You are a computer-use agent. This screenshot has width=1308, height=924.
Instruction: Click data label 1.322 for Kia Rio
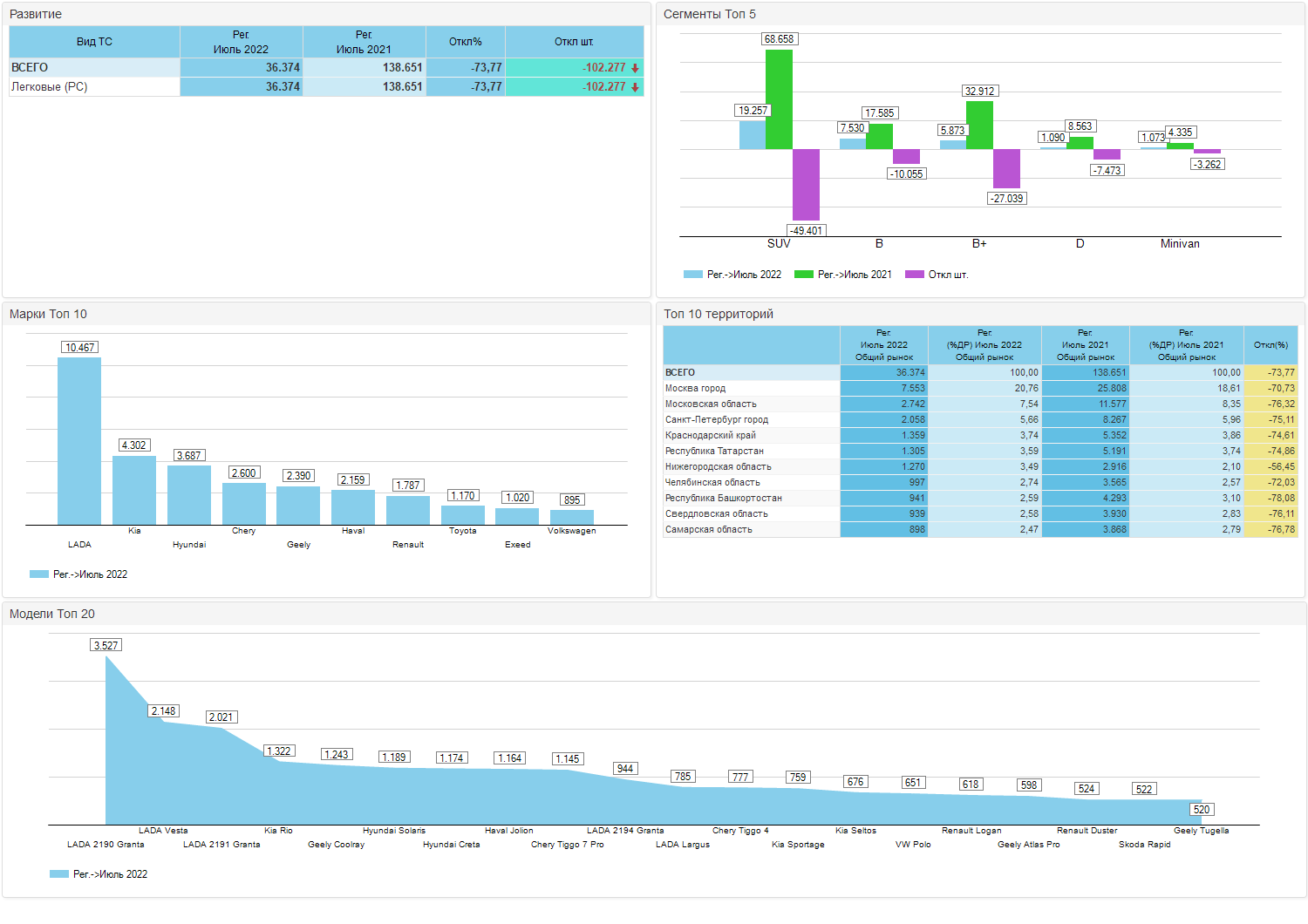279,751
